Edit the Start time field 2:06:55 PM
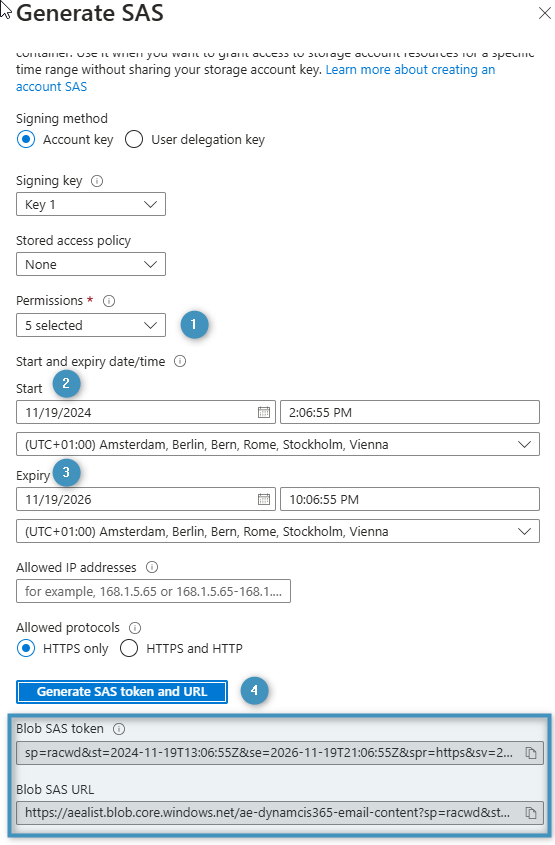This screenshot has height=845, width=555. click(410, 412)
